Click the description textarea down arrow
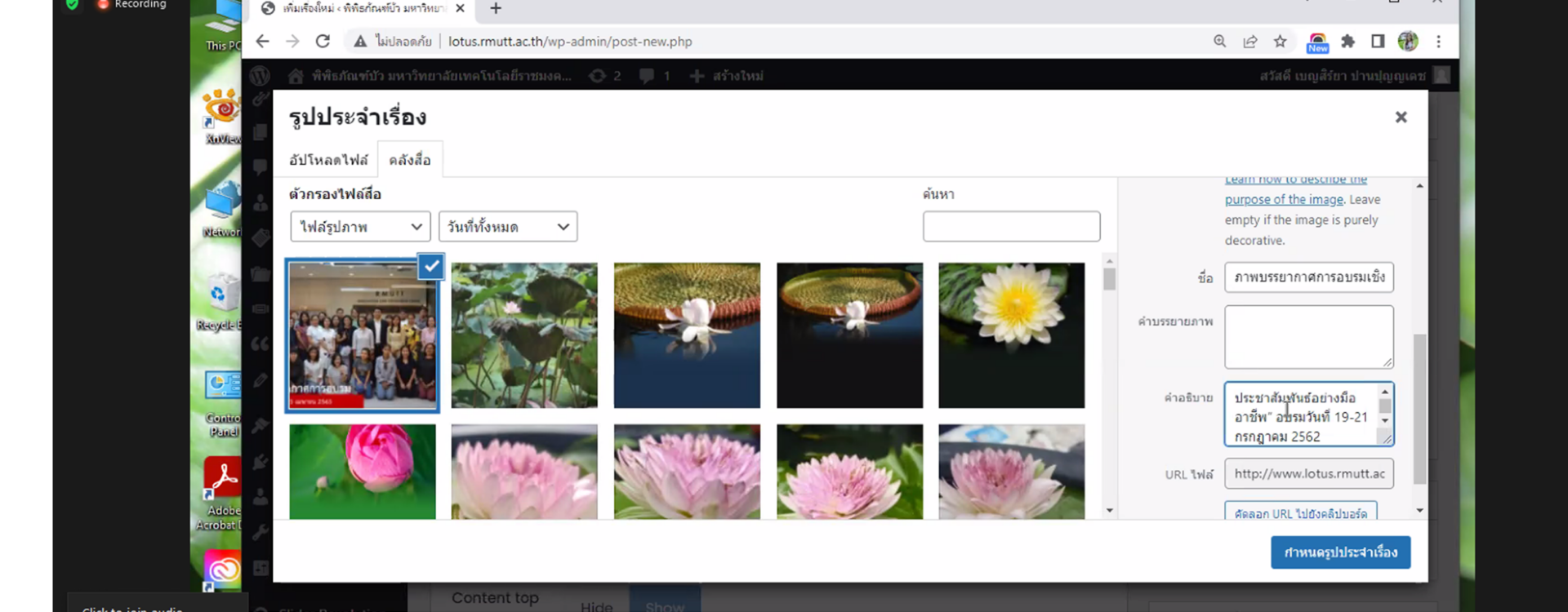Image resolution: width=1568 pixels, height=612 pixels. [x=1384, y=421]
